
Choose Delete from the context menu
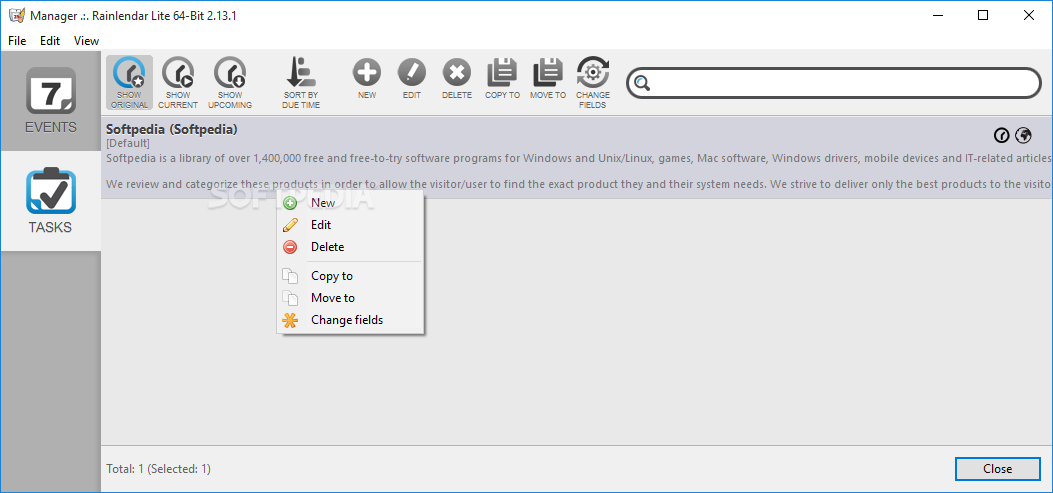pyautogui.click(x=350, y=247)
